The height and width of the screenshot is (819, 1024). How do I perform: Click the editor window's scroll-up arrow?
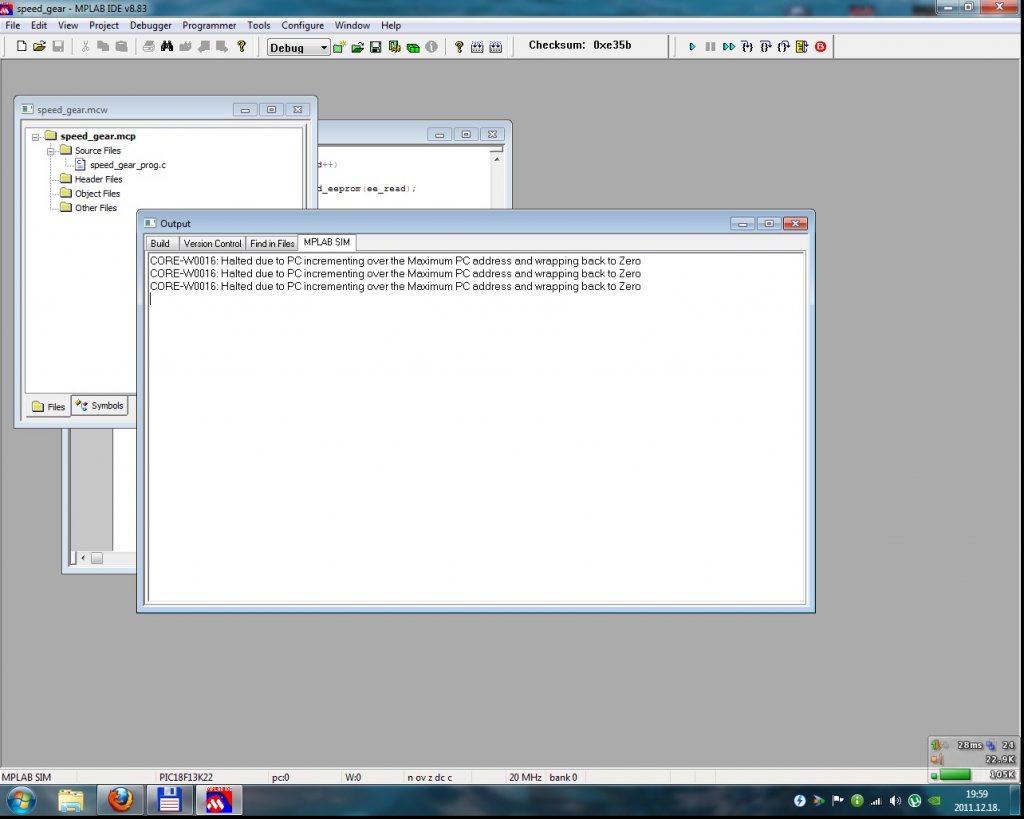click(x=496, y=159)
